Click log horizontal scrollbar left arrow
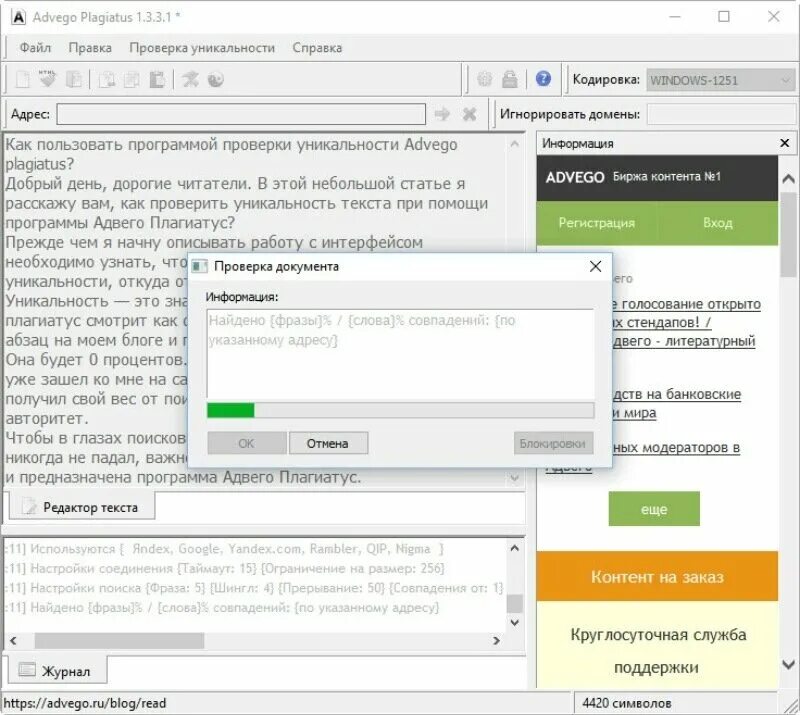This screenshot has height=715, width=800. click(13, 640)
